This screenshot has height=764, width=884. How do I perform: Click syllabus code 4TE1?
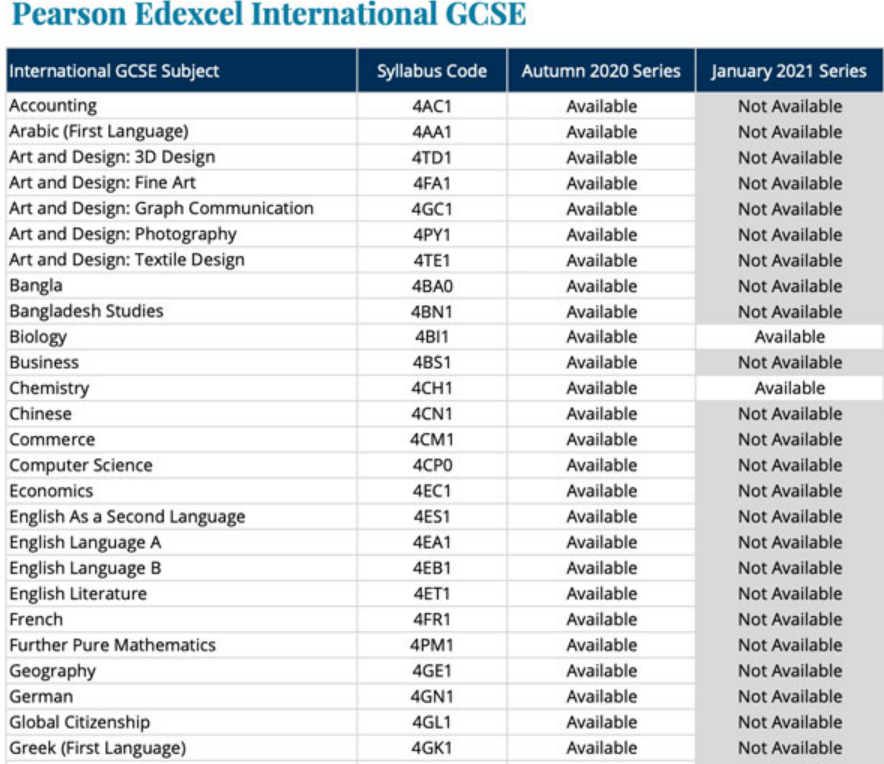432,260
